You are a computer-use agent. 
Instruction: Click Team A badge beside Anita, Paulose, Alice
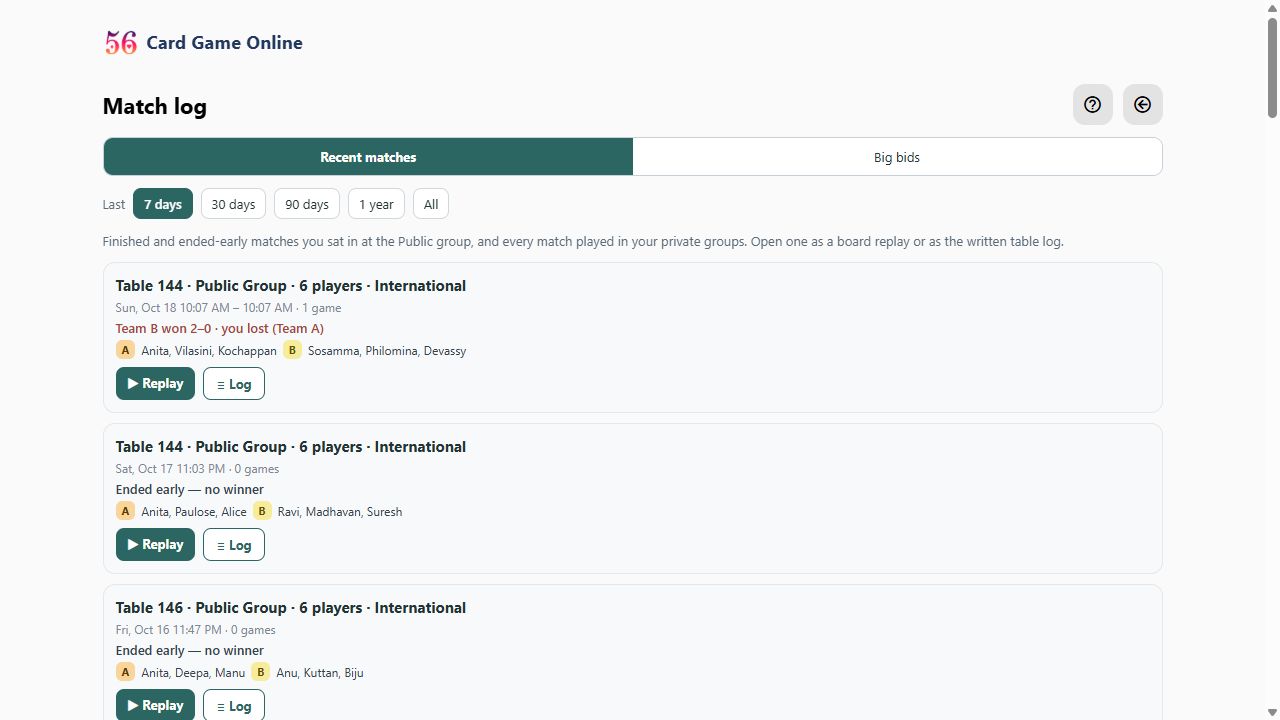125,511
